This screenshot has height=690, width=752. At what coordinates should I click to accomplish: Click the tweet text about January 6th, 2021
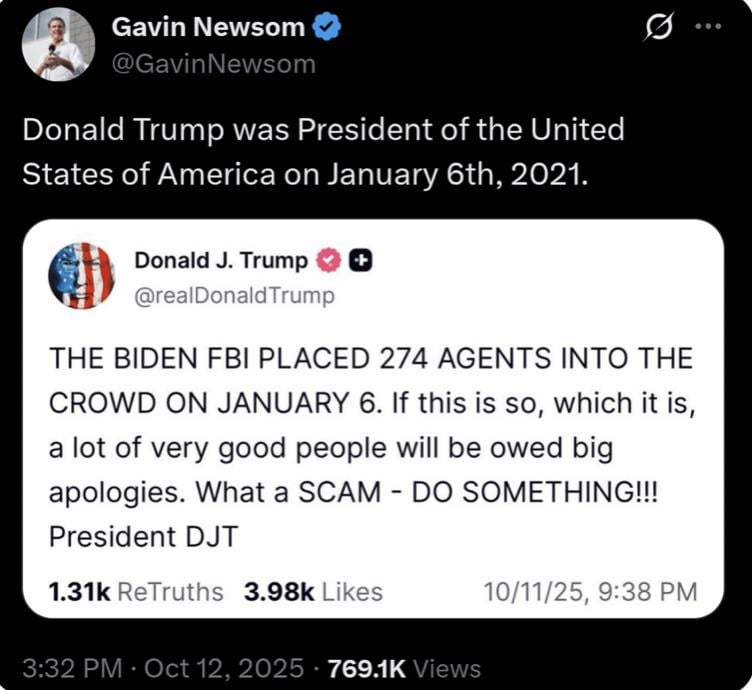(x=323, y=151)
